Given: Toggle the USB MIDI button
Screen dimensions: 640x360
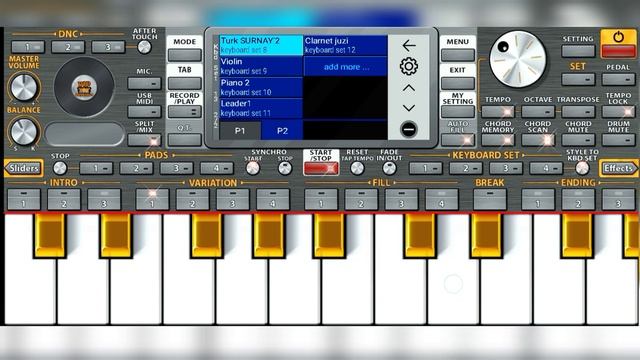Looking at the screenshot, I should (x=144, y=112).
